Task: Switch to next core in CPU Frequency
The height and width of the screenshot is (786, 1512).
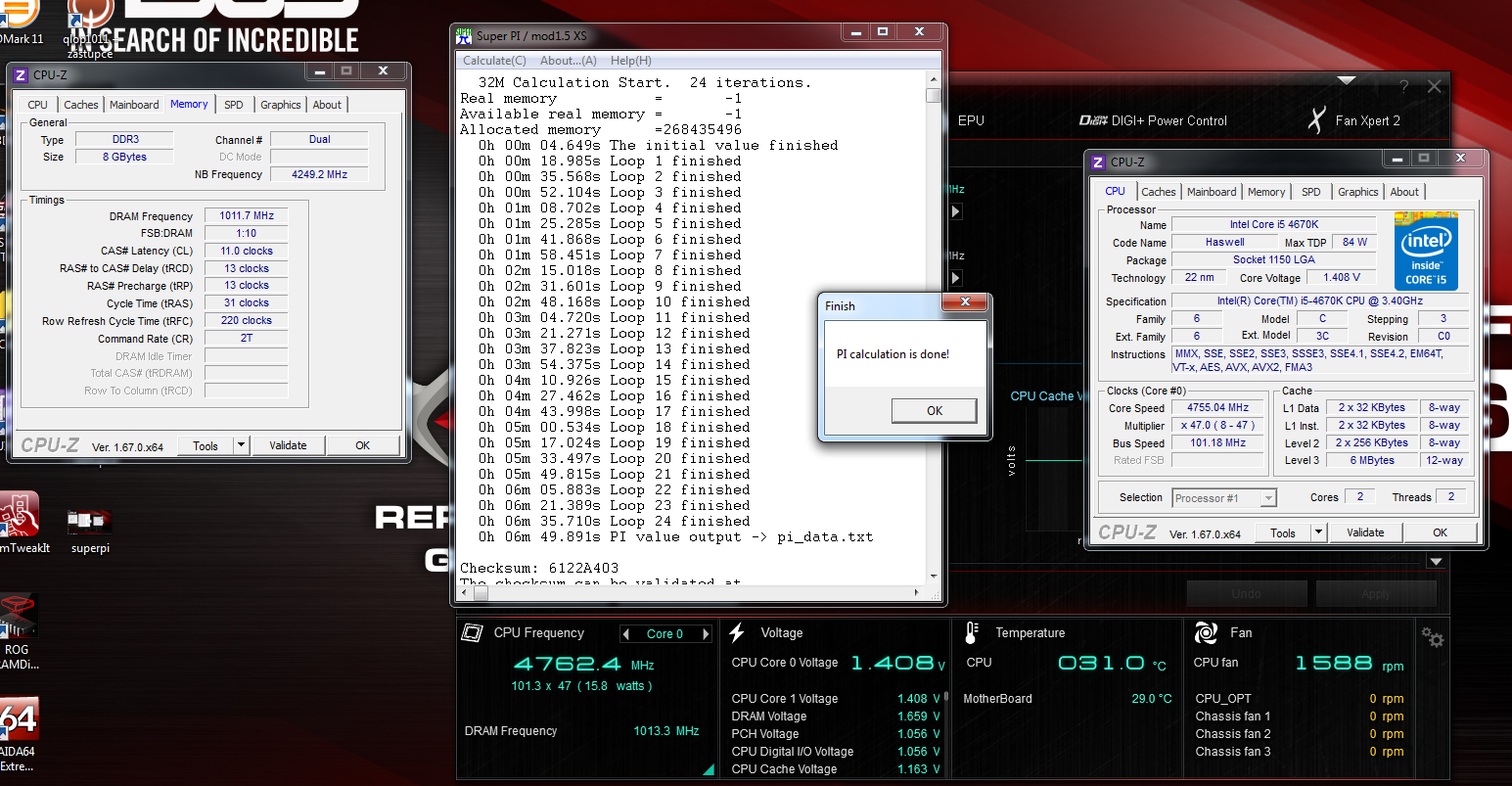Action: [706, 633]
